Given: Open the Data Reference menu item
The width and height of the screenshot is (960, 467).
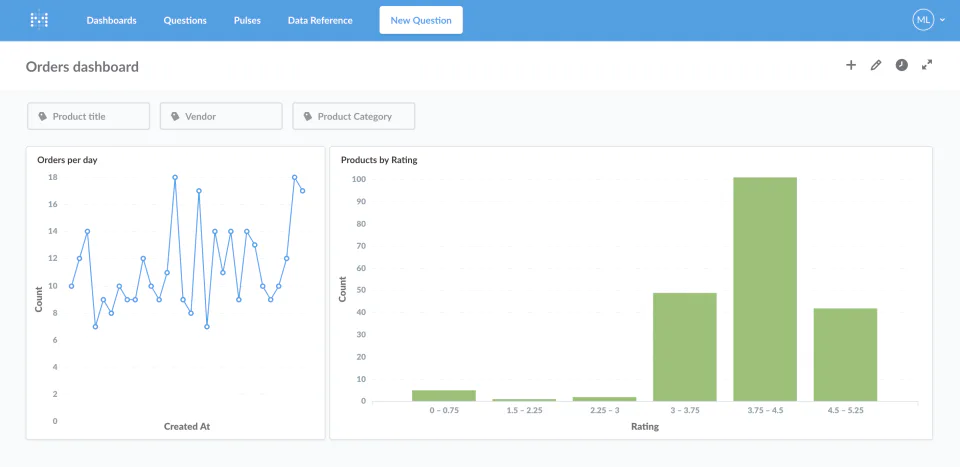Looking at the screenshot, I should point(320,20).
